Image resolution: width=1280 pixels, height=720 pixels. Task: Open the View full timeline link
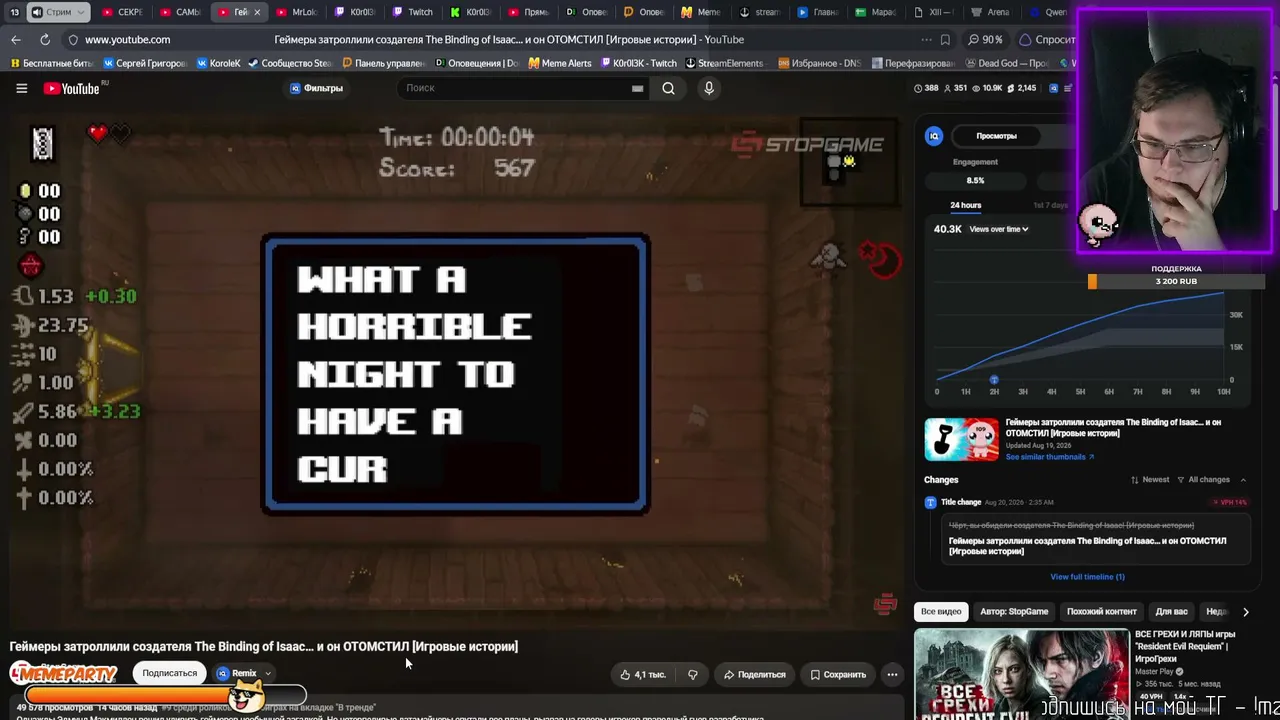click(1087, 576)
